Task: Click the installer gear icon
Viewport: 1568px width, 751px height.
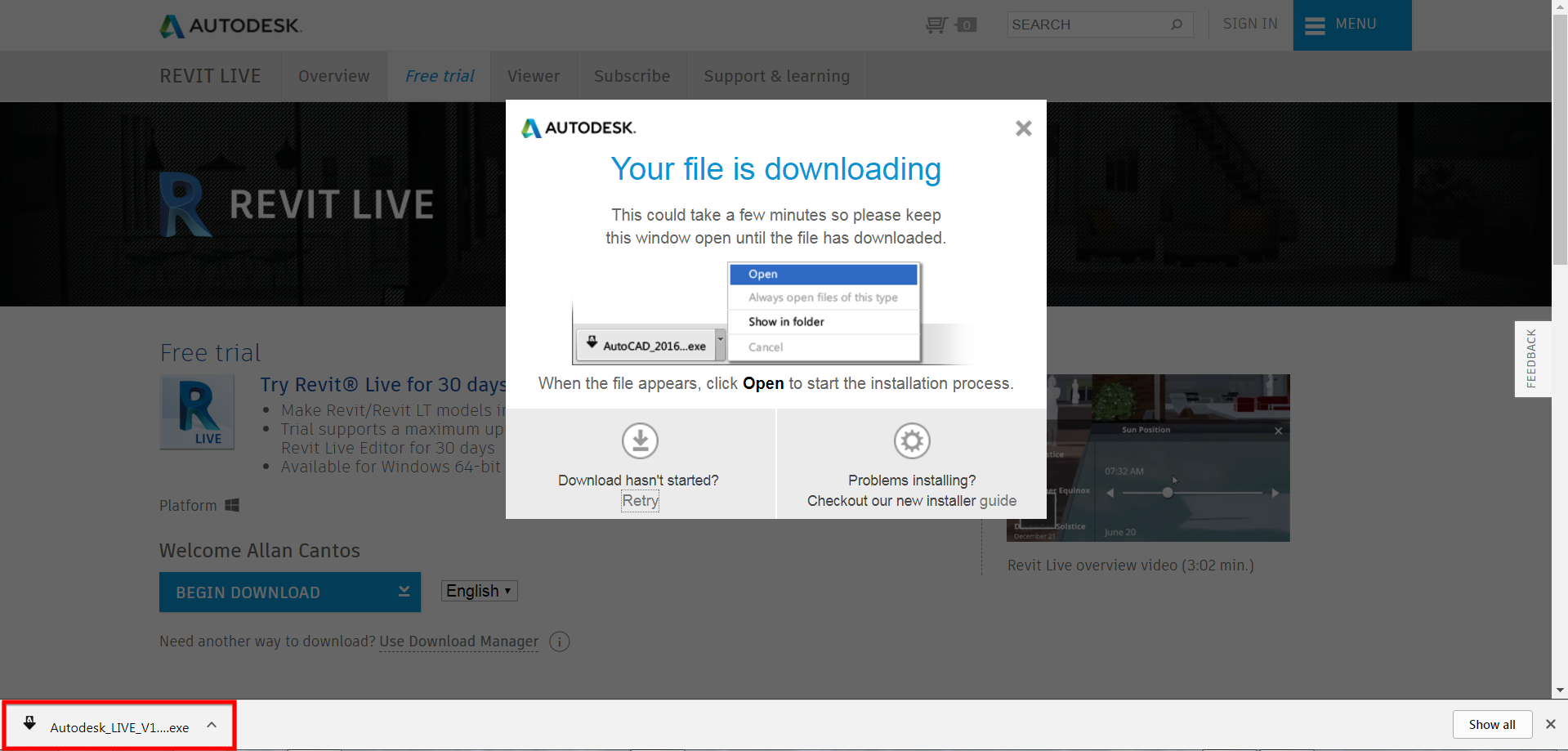Action: pyautogui.click(x=912, y=441)
